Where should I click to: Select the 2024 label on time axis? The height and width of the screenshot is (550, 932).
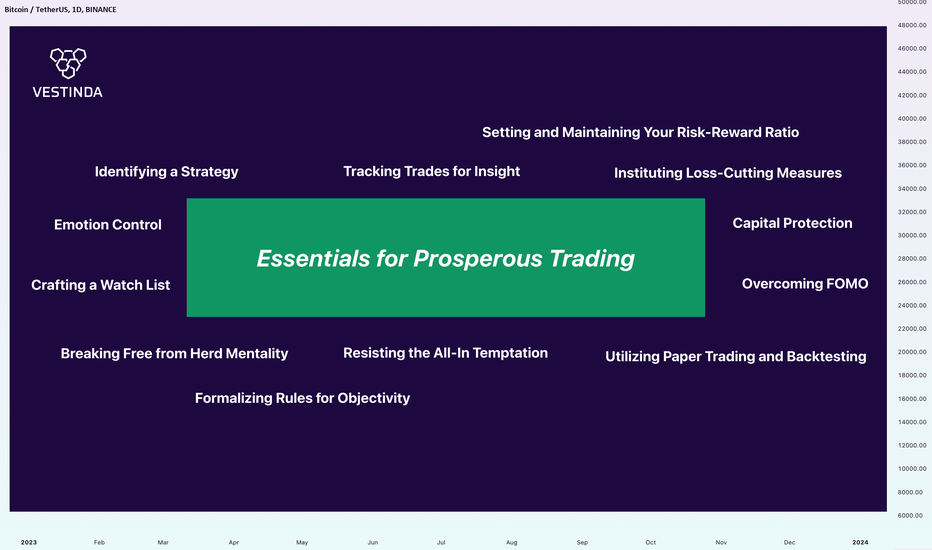860,542
